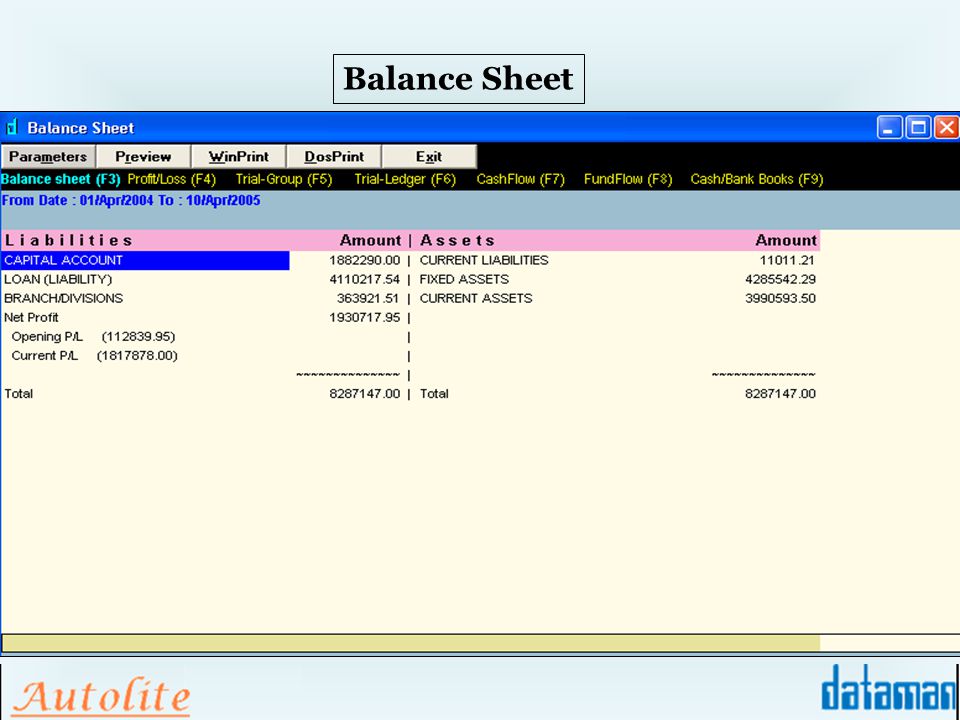Click the DosPrint button
Screen dimensions: 960x720
tap(334, 157)
